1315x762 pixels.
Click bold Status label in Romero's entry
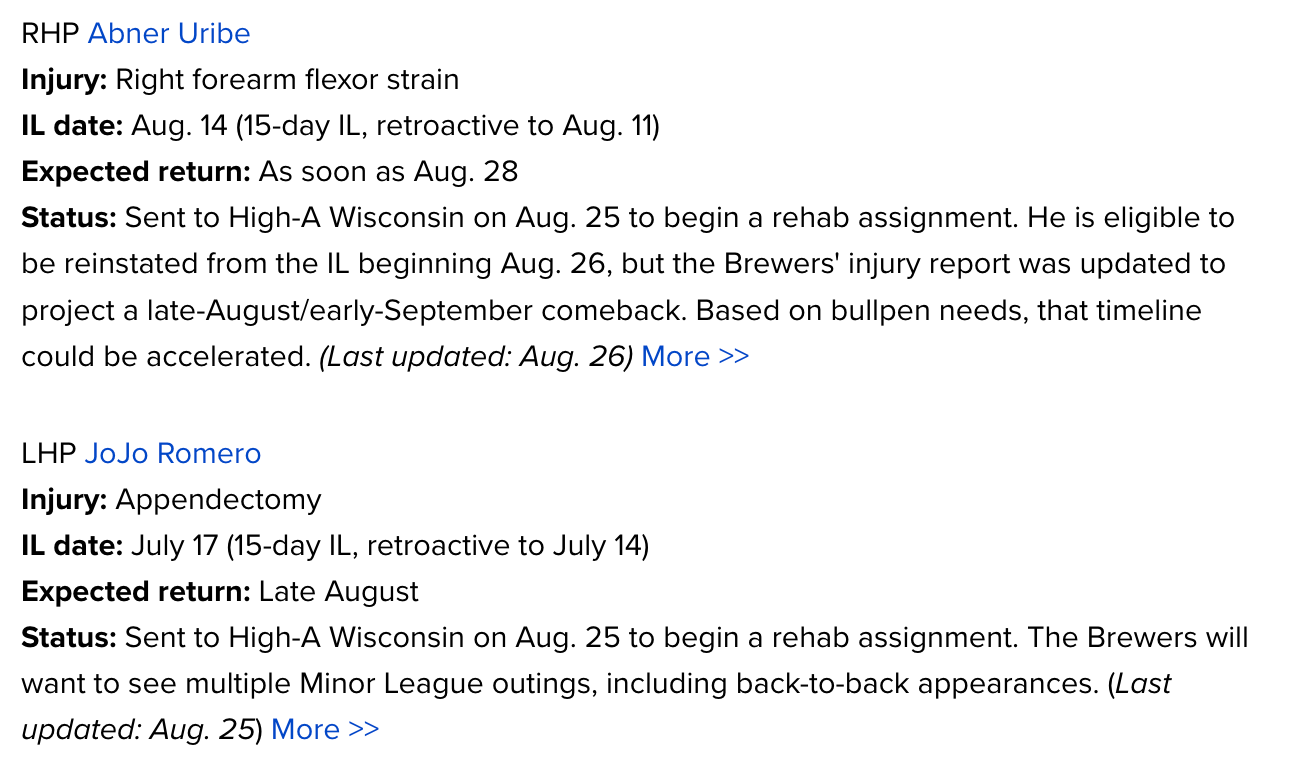[x=69, y=638]
